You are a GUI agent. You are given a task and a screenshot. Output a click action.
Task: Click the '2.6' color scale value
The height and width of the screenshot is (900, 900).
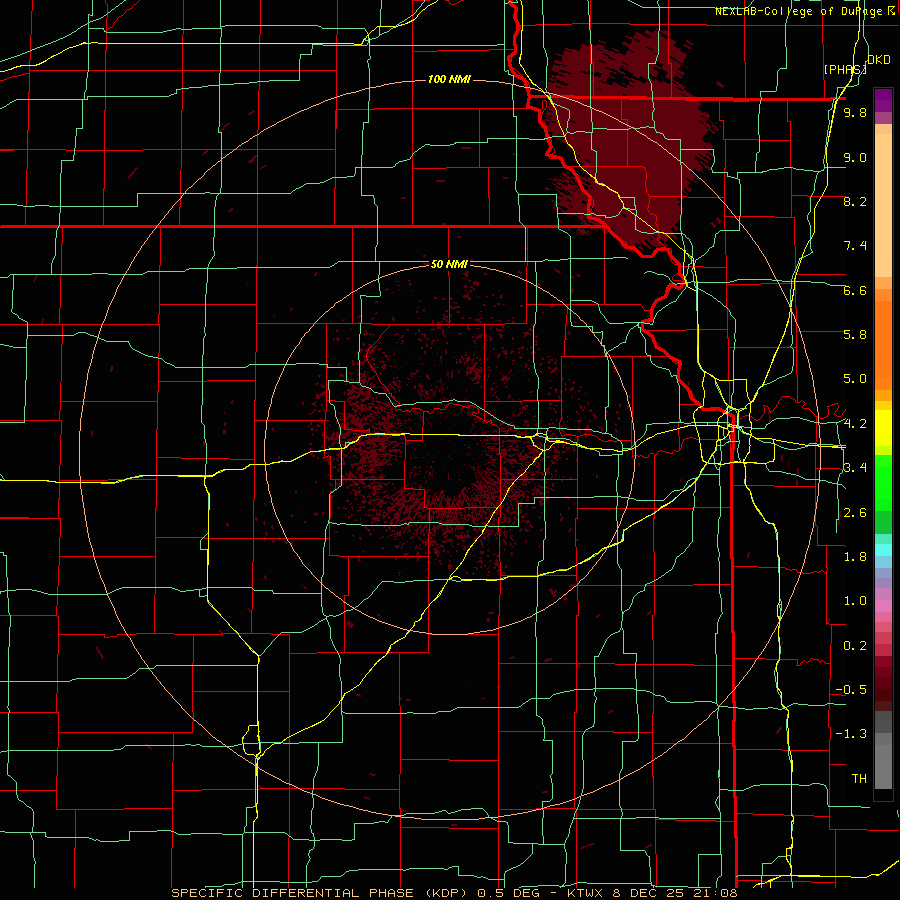coord(855,513)
